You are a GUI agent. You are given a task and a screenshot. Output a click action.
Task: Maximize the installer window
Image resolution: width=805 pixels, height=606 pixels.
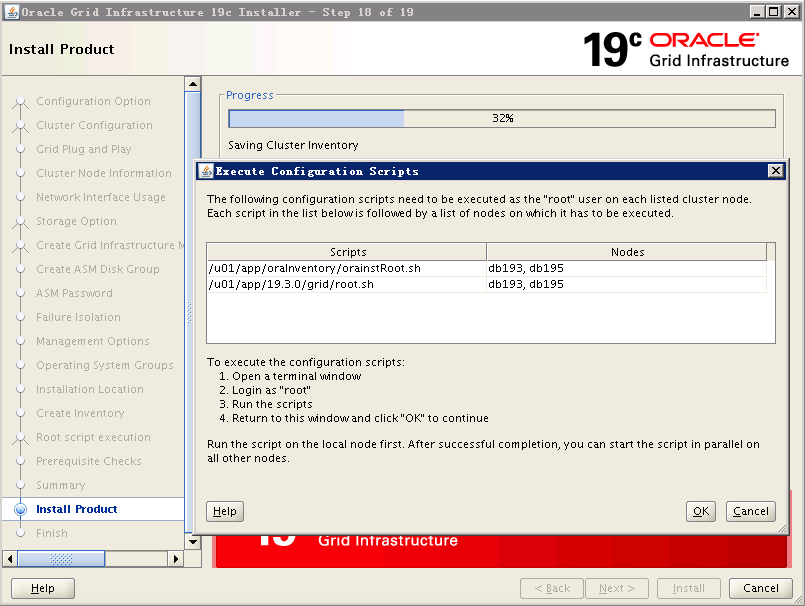pos(773,11)
